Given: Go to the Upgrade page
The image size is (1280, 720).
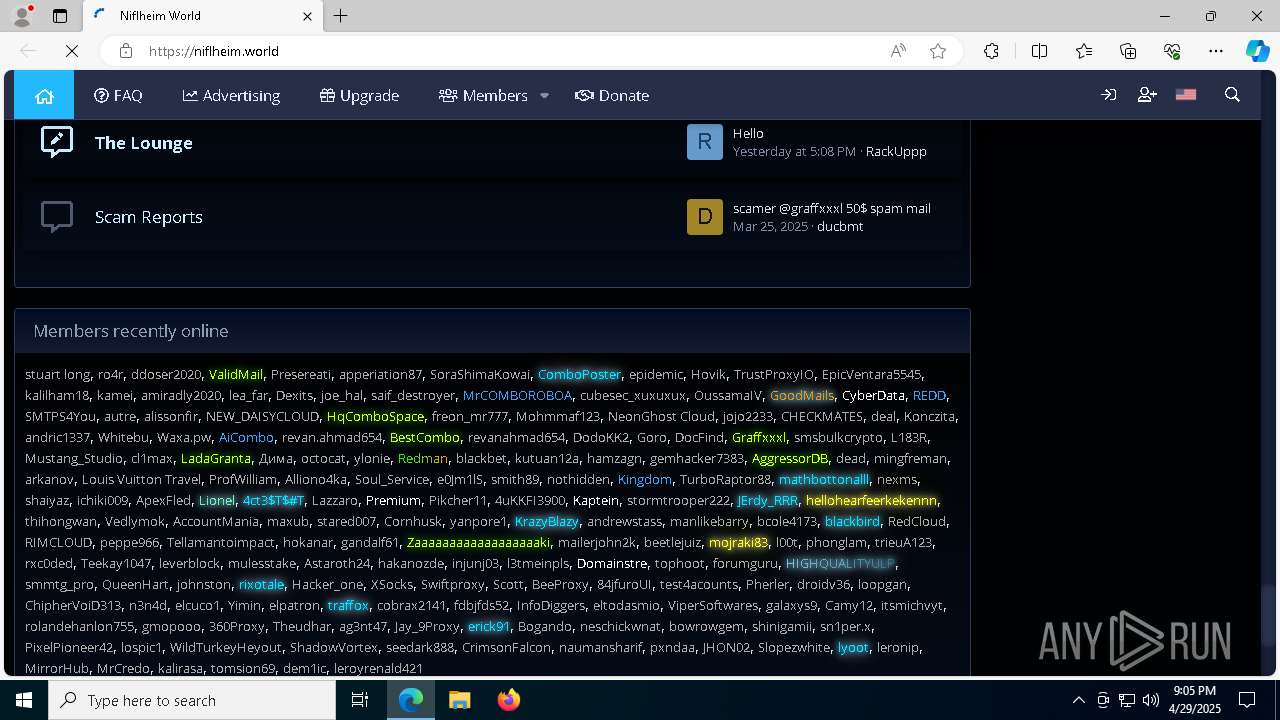Looking at the screenshot, I should point(359,95).
